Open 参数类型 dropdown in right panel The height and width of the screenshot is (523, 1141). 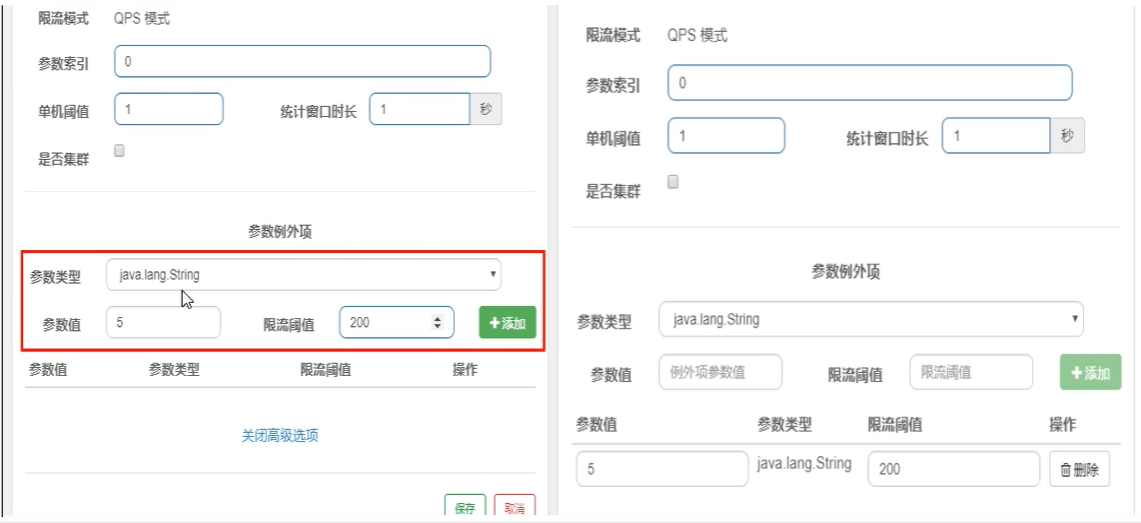tap(871, 319)
